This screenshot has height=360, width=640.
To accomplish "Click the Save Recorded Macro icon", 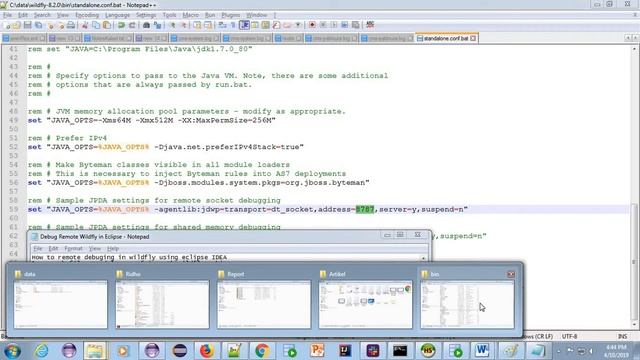I will click(356, 25).
